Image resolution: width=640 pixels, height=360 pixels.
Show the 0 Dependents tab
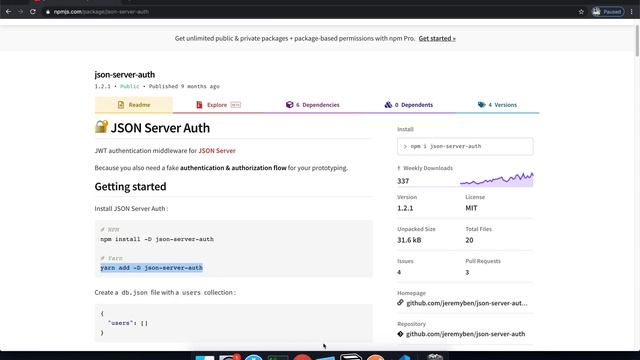click(408, 105)
